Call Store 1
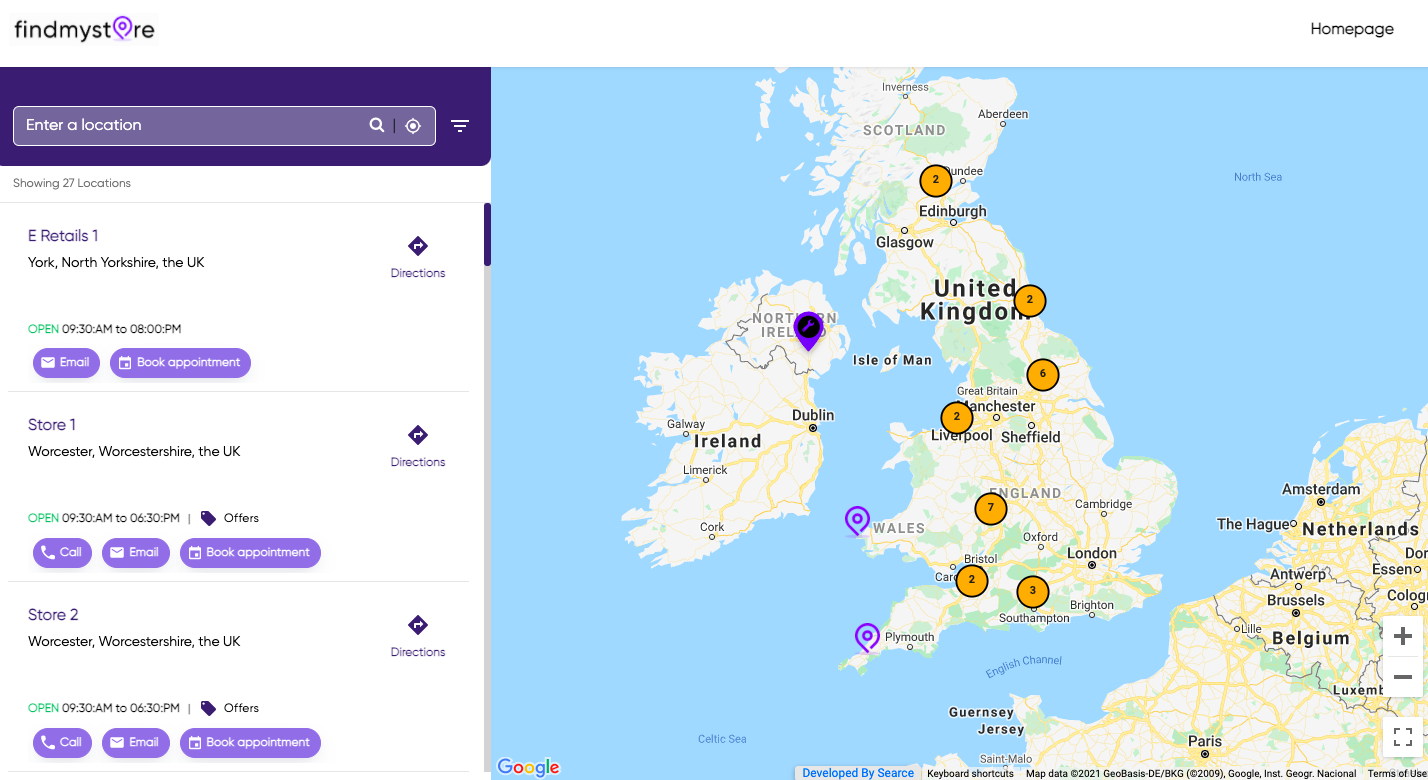This screenshot has height=780, width=1428. click(62, 553)
